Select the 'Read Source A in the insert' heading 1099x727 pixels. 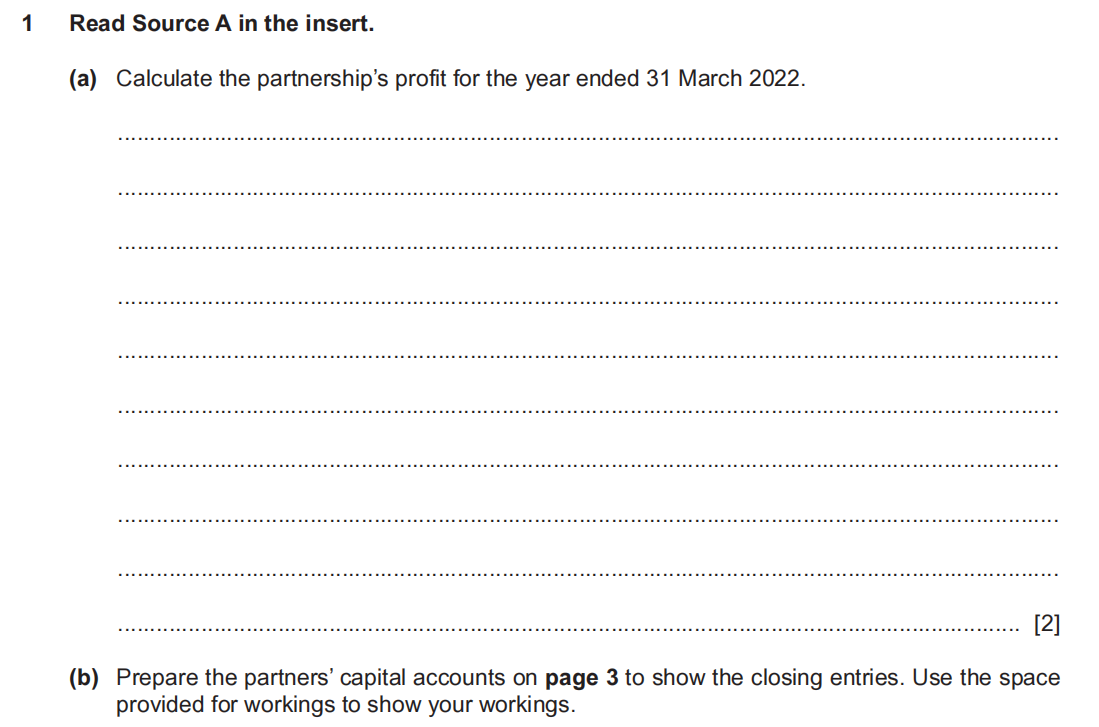pos(221,24)
